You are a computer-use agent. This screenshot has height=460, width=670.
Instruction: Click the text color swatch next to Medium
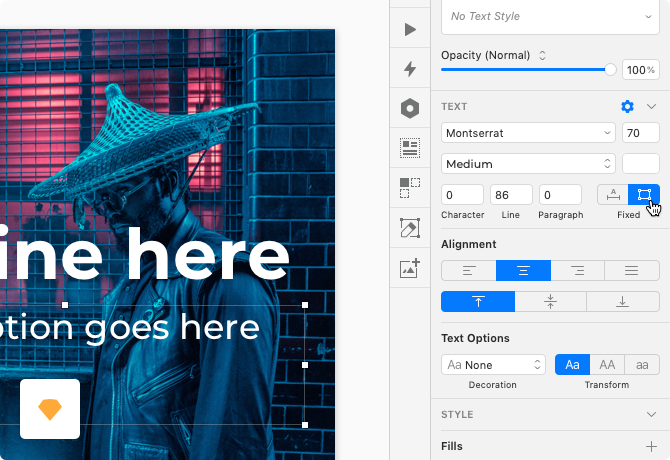tap(641, 164)
